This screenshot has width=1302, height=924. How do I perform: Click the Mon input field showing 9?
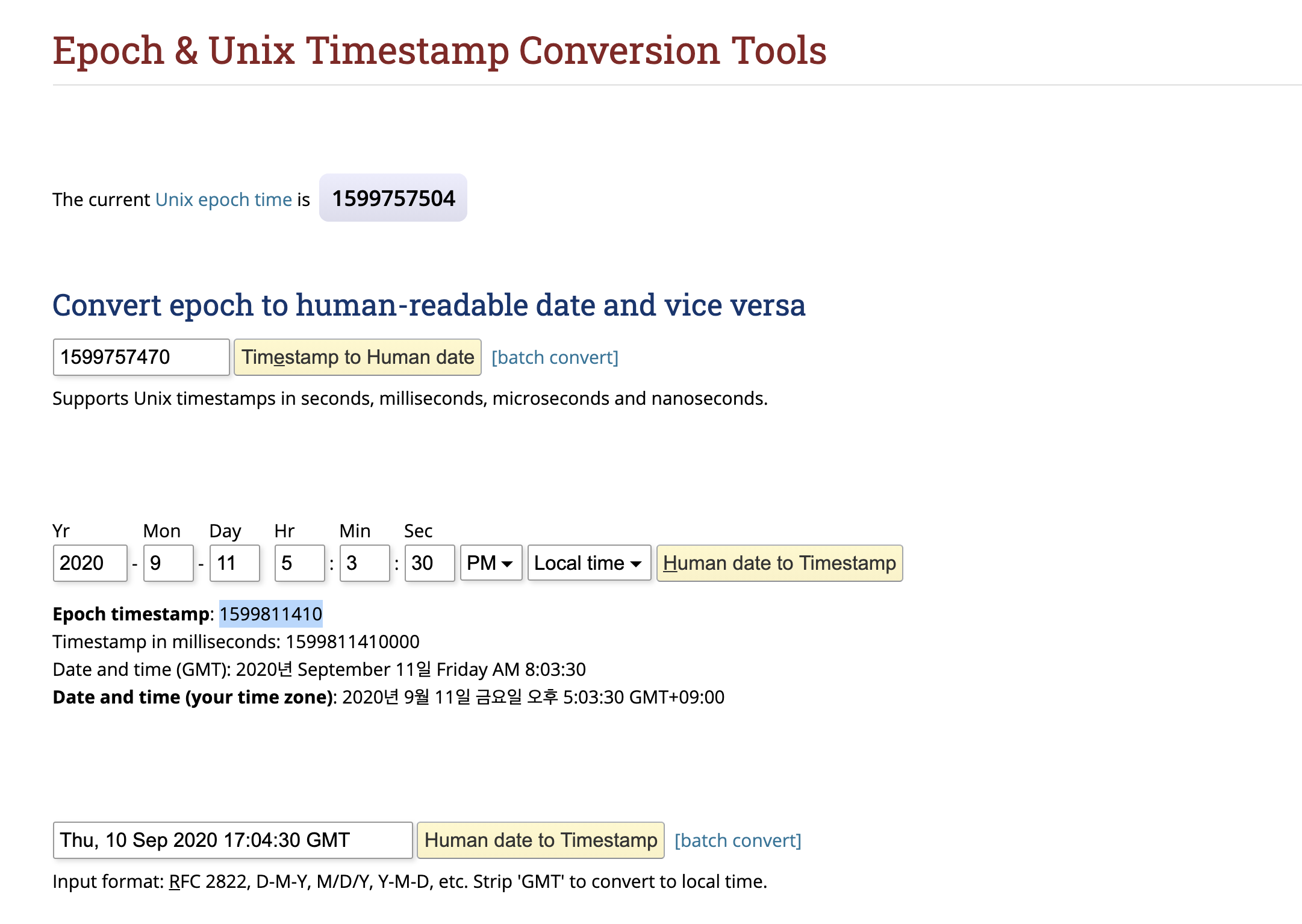pos(168,563)
